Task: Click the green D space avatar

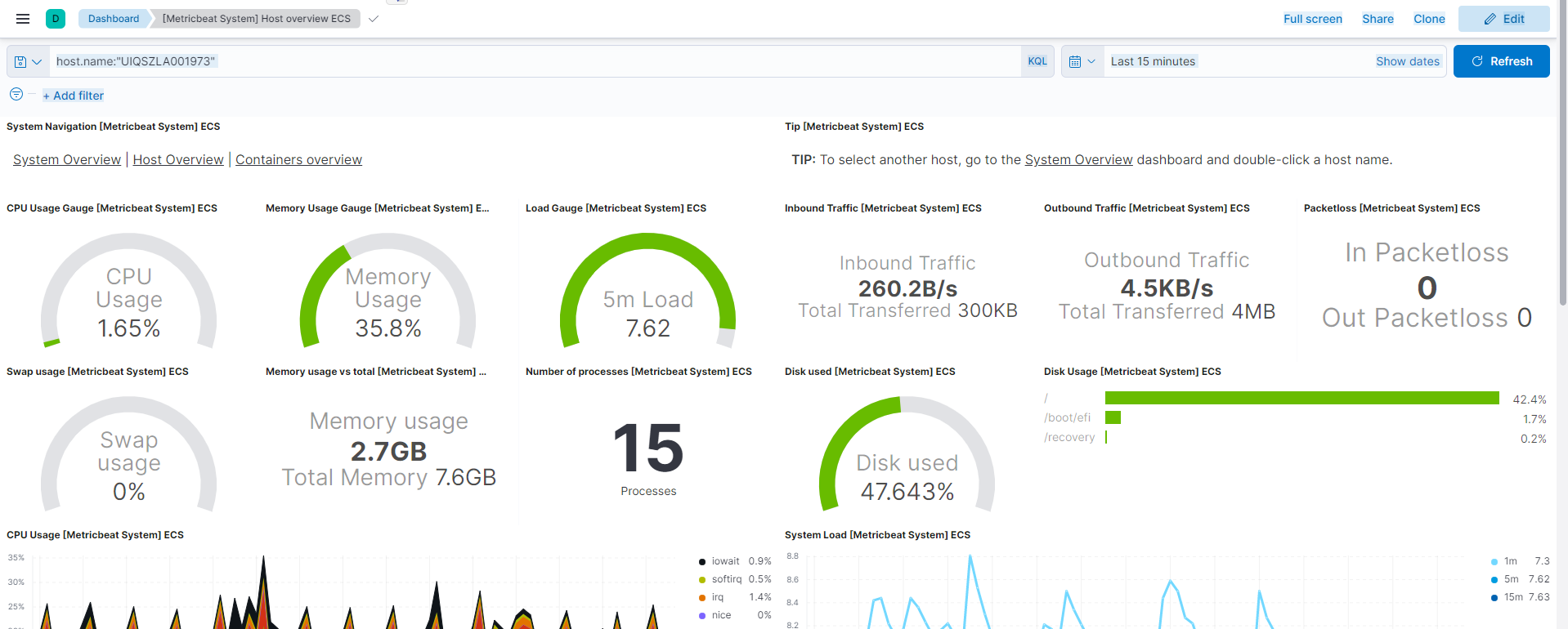Action: click(56, 19)
